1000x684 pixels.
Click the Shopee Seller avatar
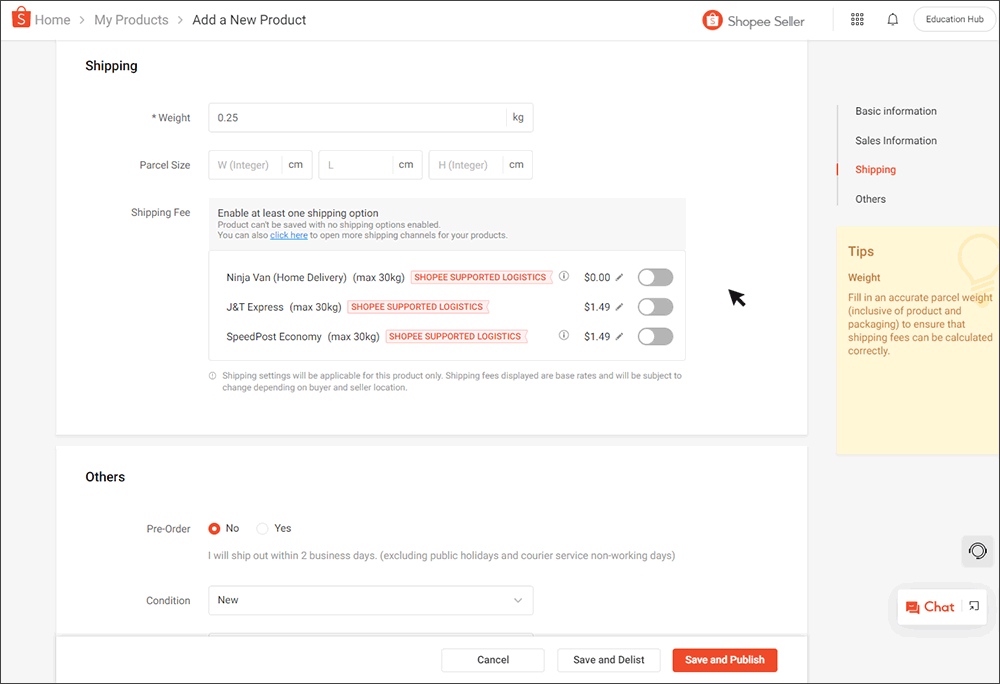click(x=712, y=19)
